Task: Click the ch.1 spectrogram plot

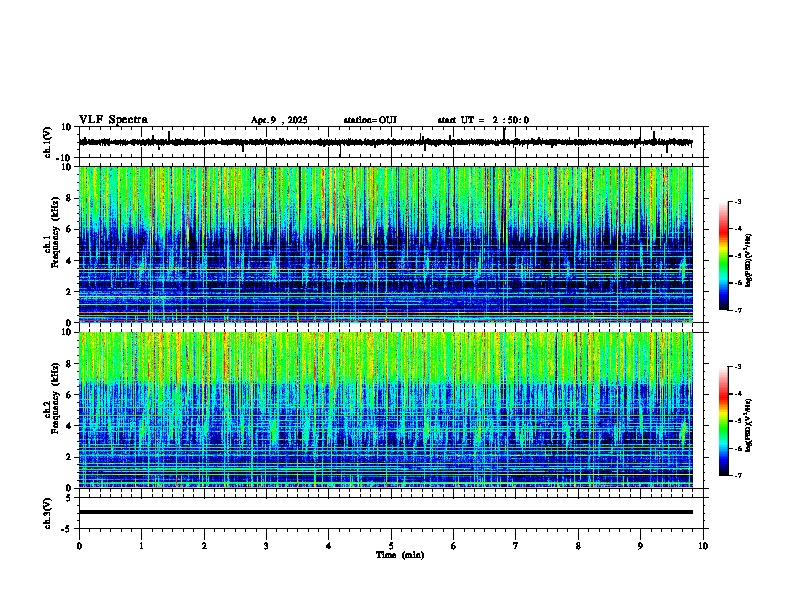Action: (x=386, y=244)
